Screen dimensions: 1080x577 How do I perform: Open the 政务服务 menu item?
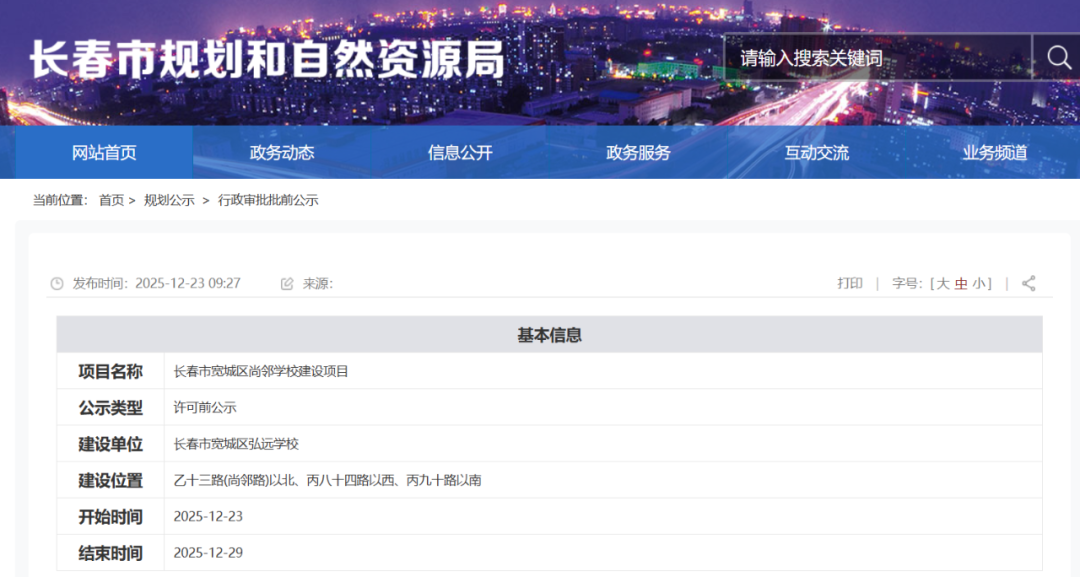[636, 152]
